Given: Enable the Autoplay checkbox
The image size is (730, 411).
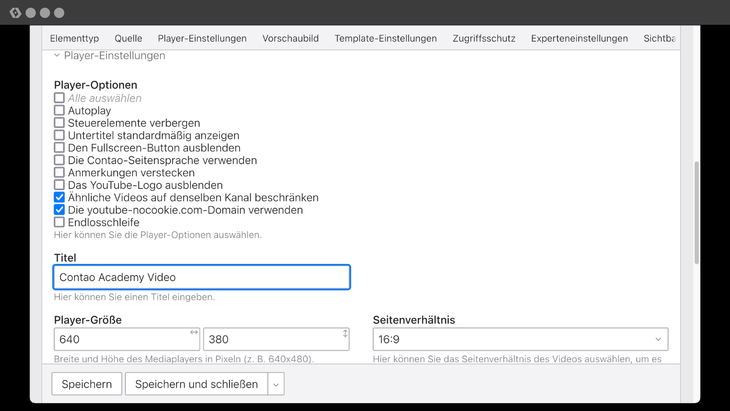Looking at the screenshot, I should 60,110.
